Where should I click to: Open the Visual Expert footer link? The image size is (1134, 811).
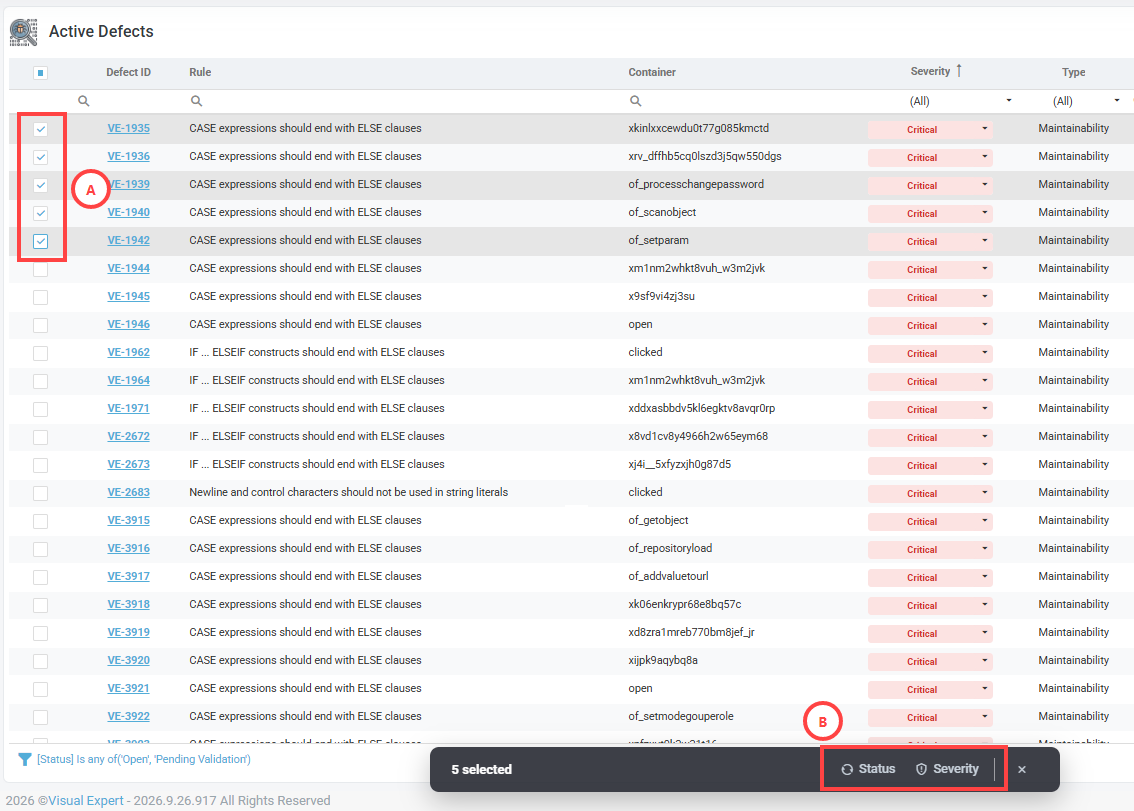[x=85, y=801]
